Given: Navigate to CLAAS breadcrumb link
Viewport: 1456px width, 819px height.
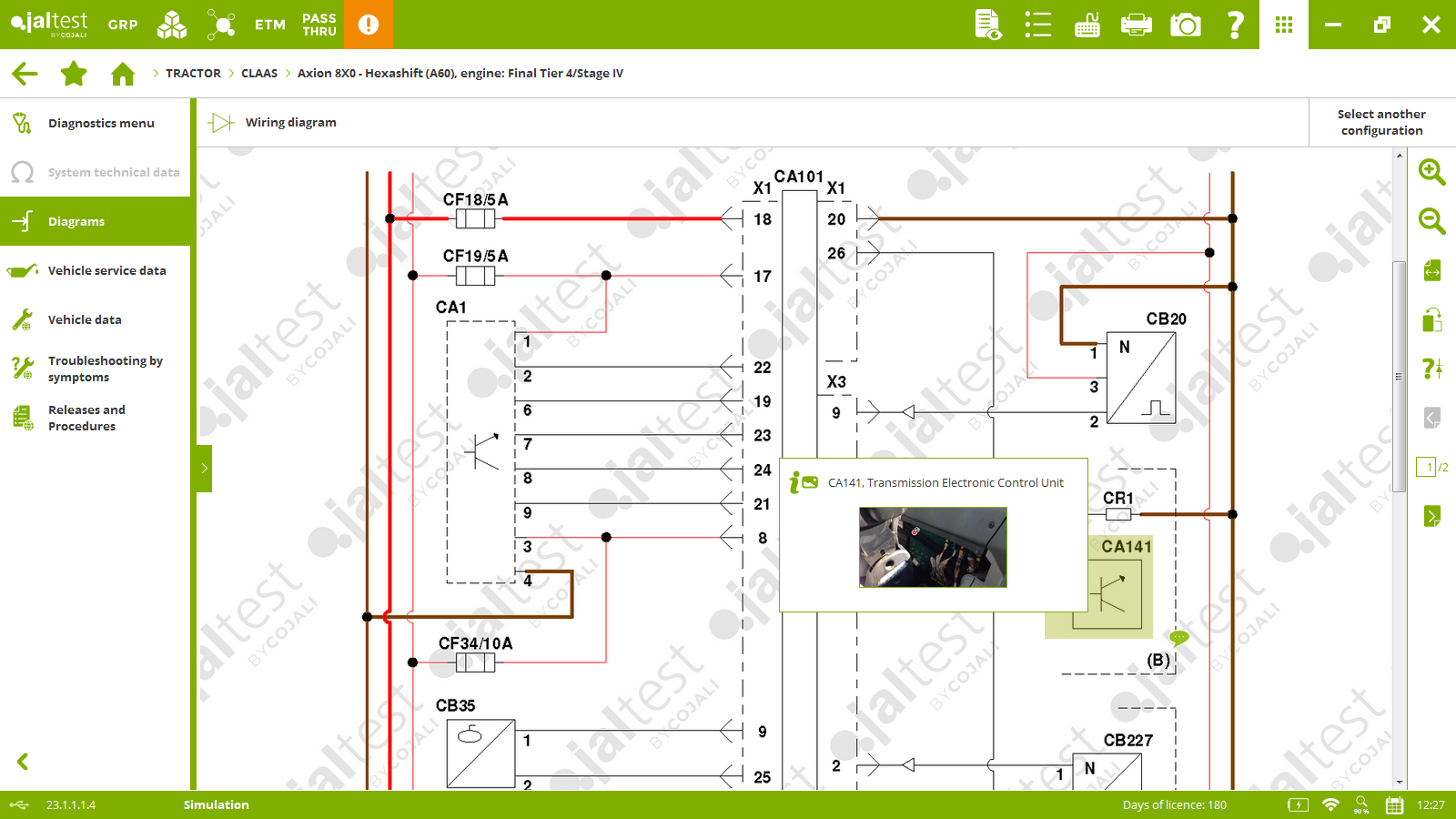Looking at the screenshot, I should [259, 74].
